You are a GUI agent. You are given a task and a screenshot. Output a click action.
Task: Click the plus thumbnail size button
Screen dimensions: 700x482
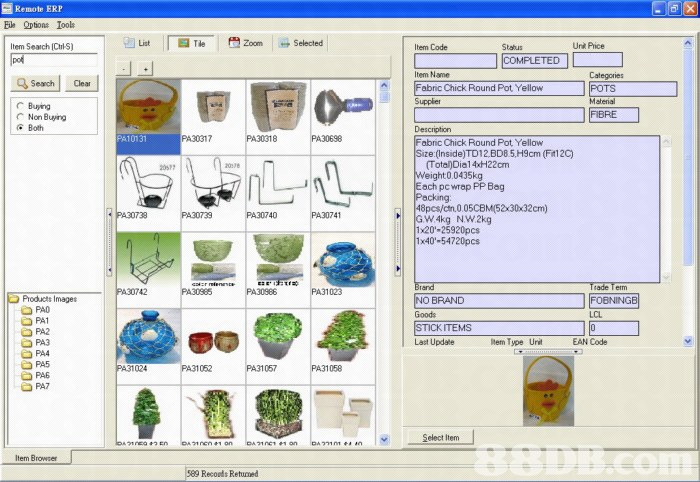145,68
